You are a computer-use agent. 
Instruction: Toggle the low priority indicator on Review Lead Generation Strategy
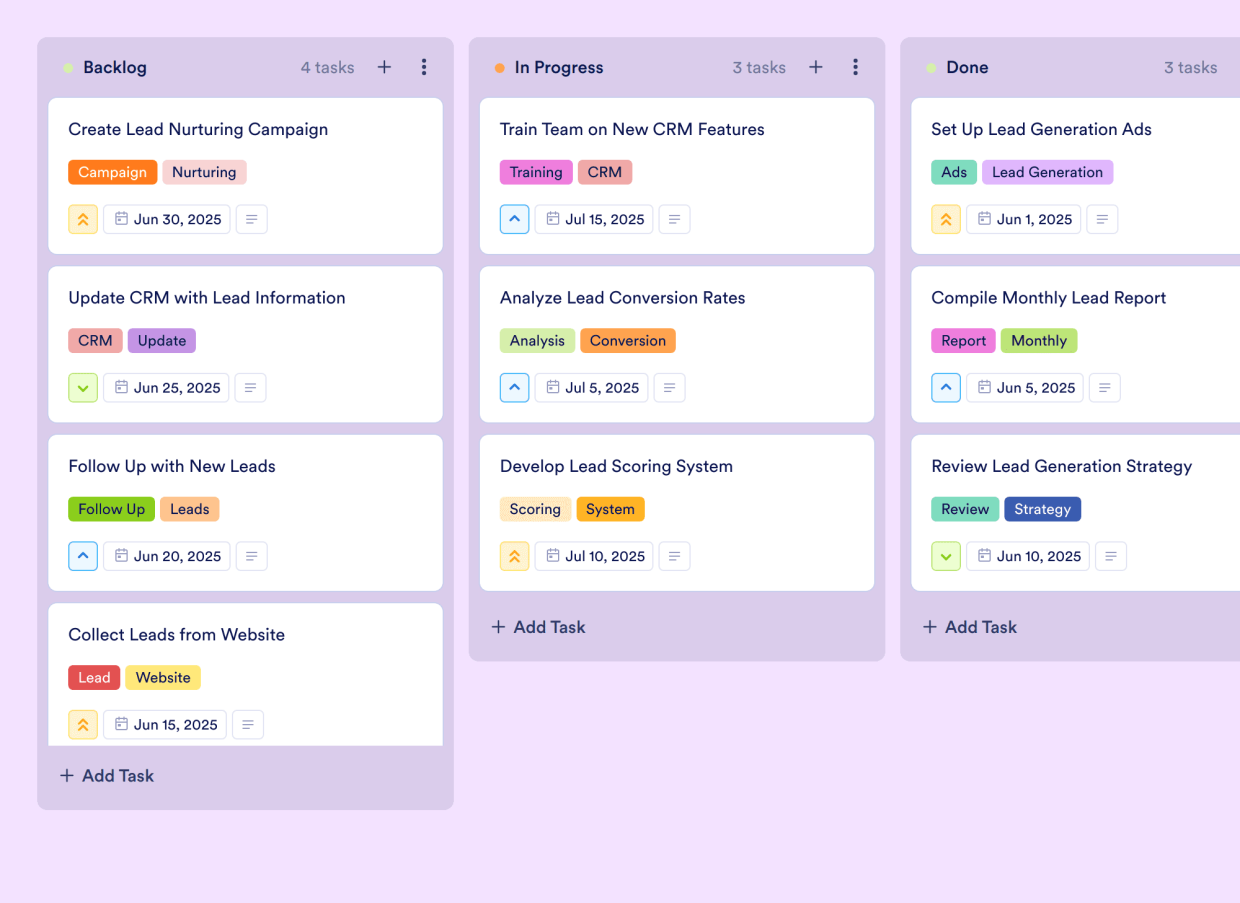click(946, 556)
